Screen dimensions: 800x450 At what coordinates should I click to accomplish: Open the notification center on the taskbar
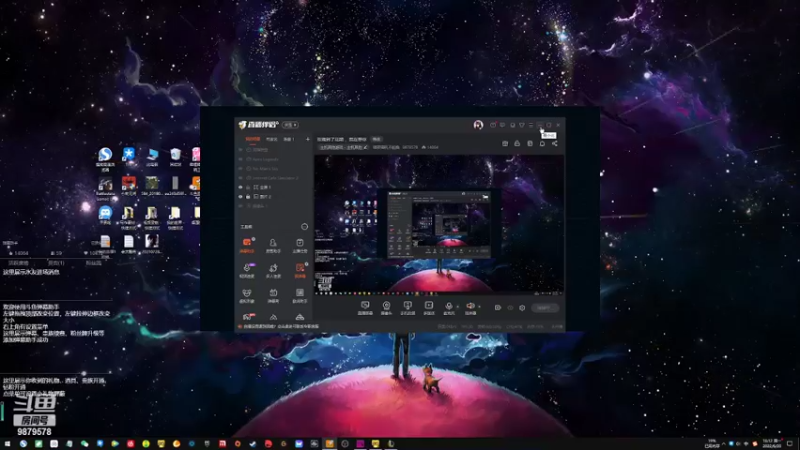(x=790, y=444)
